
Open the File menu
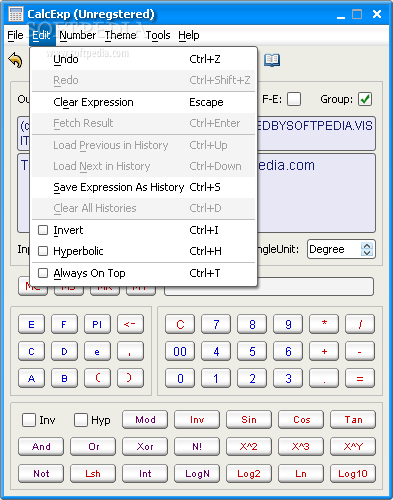tap(15, 35)
